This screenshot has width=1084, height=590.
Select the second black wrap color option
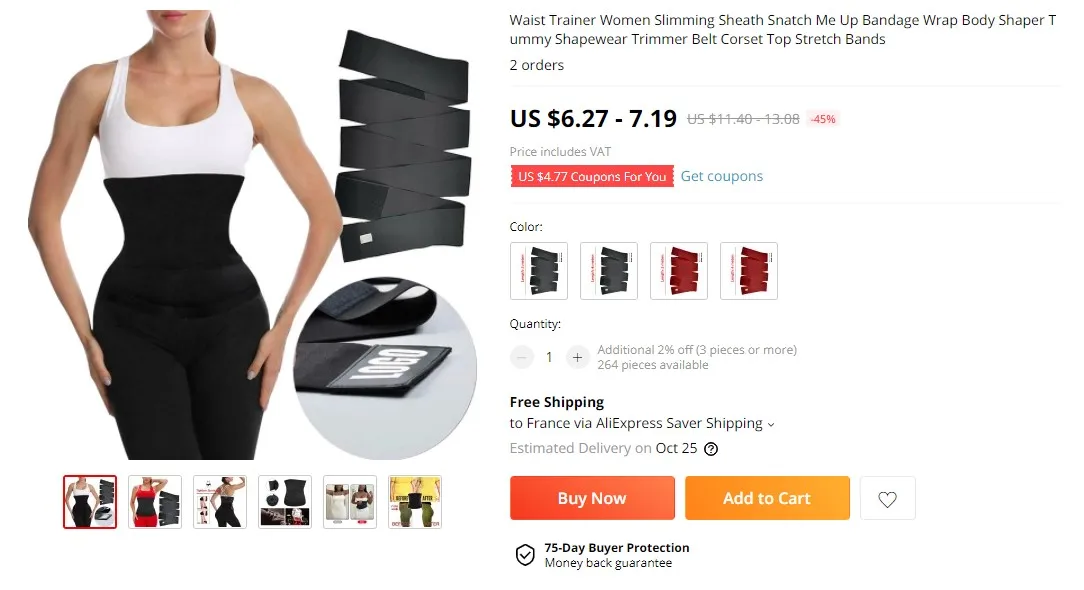click(608, 270)
